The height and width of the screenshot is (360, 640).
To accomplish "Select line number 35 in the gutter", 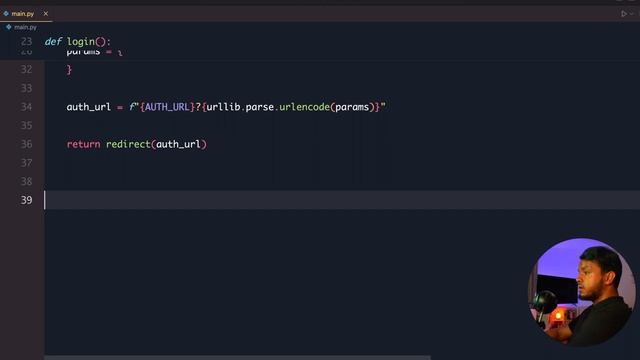I will tap(26, 125).
